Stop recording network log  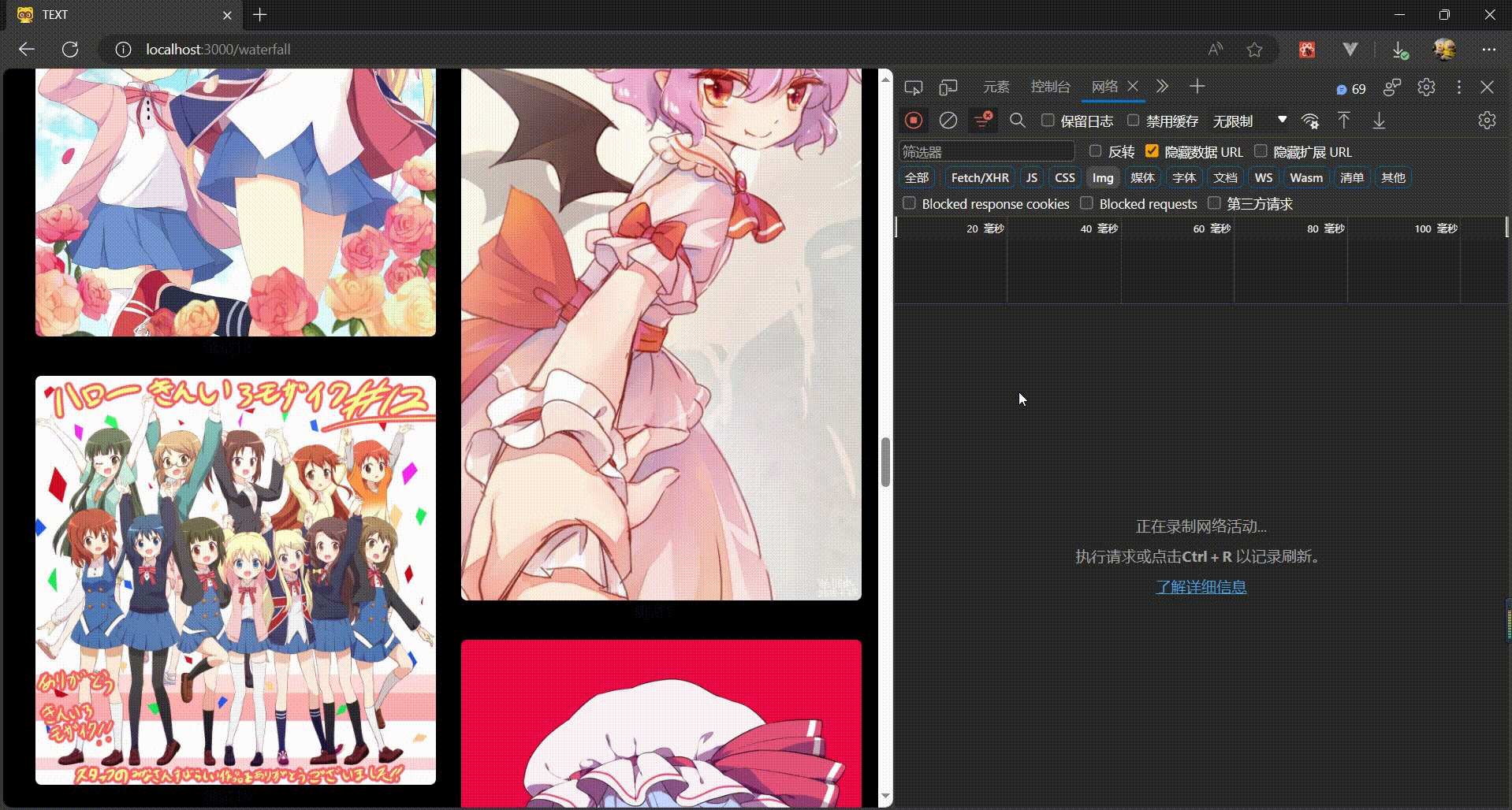914,121
